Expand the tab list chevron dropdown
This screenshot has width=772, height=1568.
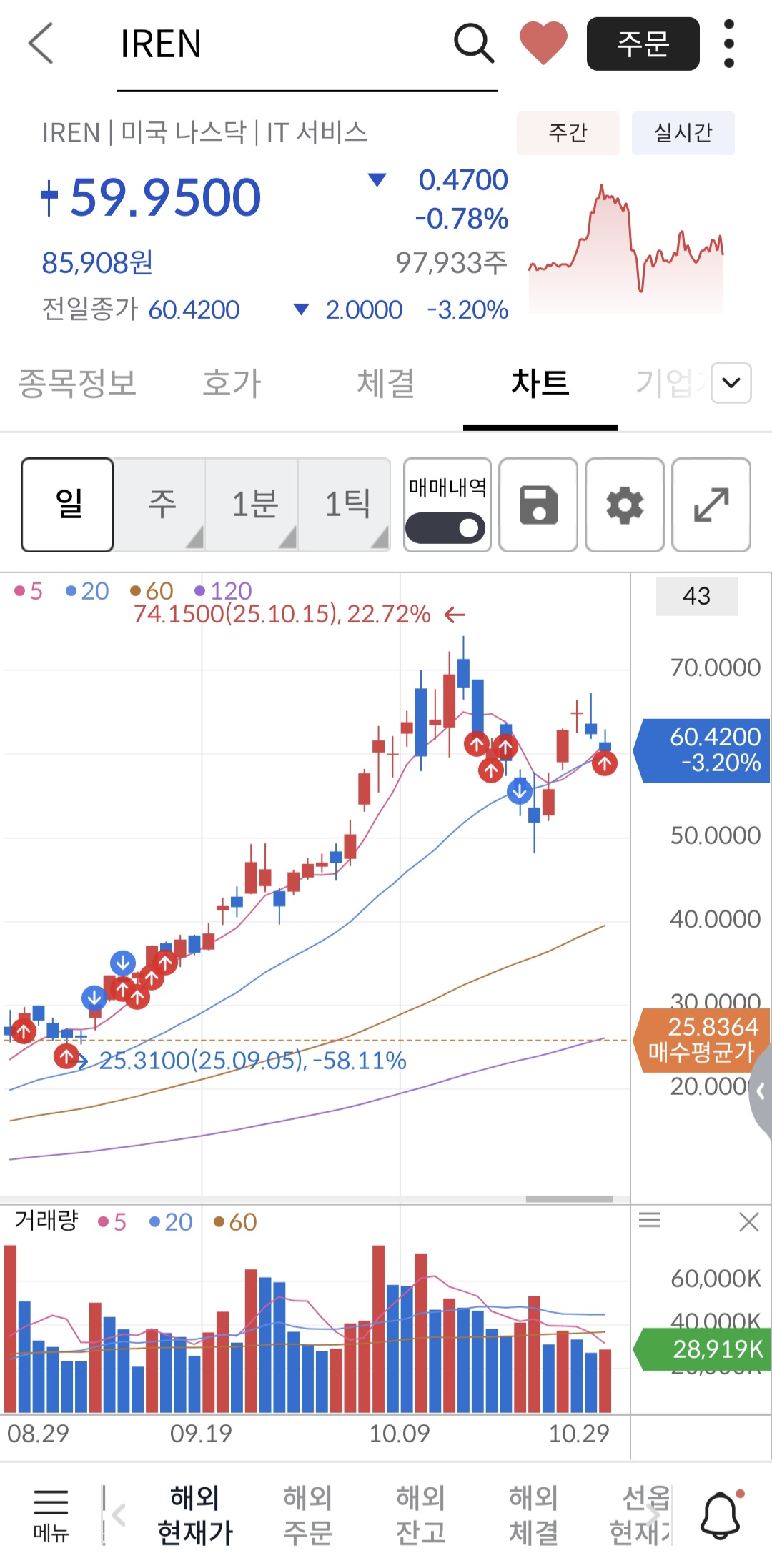click(731, 383)
